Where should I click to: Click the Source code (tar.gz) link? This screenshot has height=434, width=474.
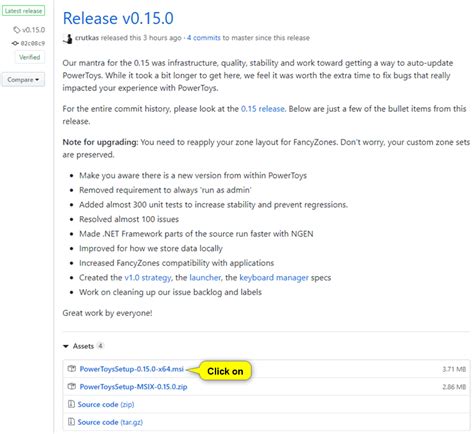pyautogui.click(x=110, y=422)
